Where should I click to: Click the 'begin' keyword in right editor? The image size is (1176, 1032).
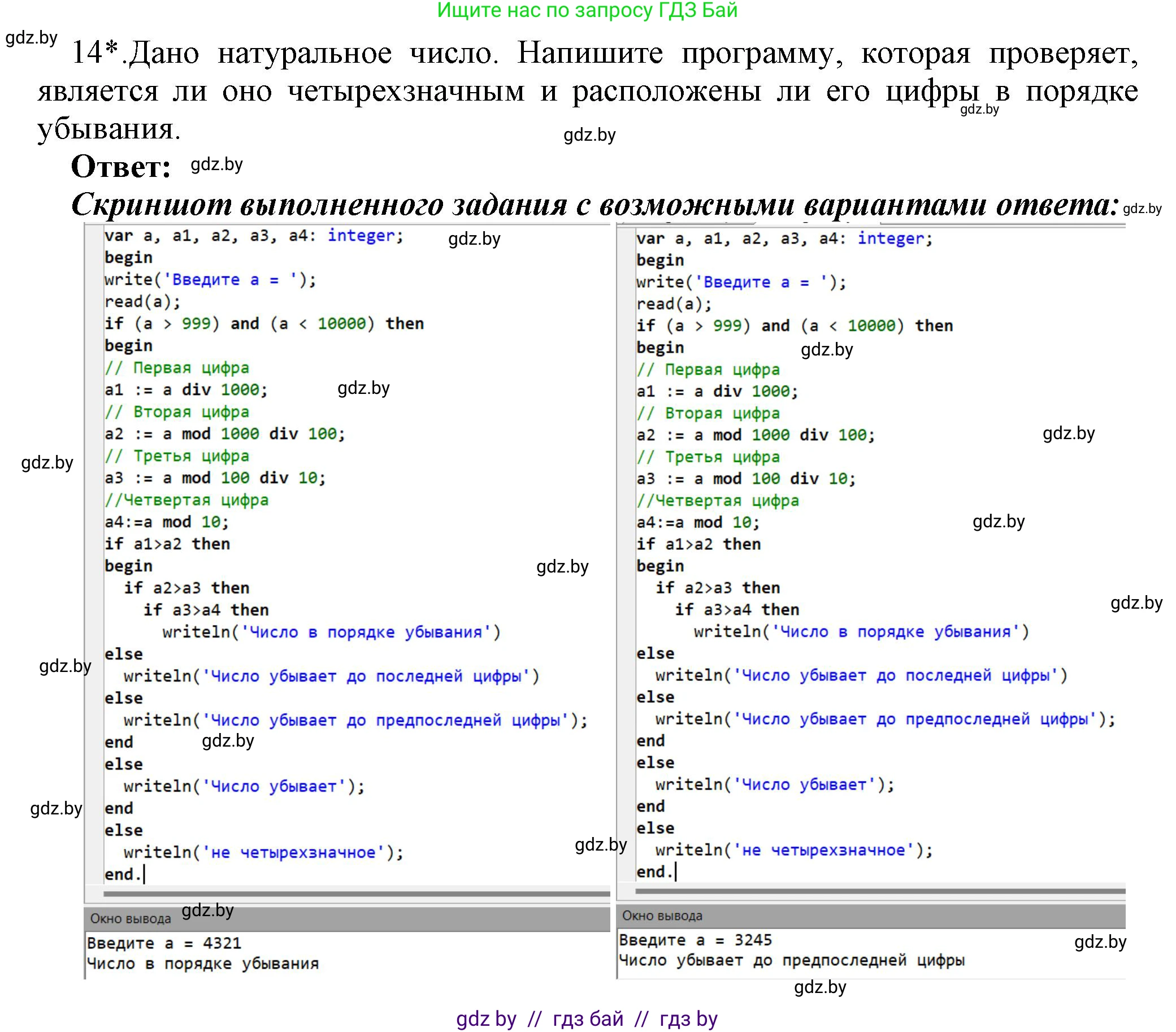(661, 259)
